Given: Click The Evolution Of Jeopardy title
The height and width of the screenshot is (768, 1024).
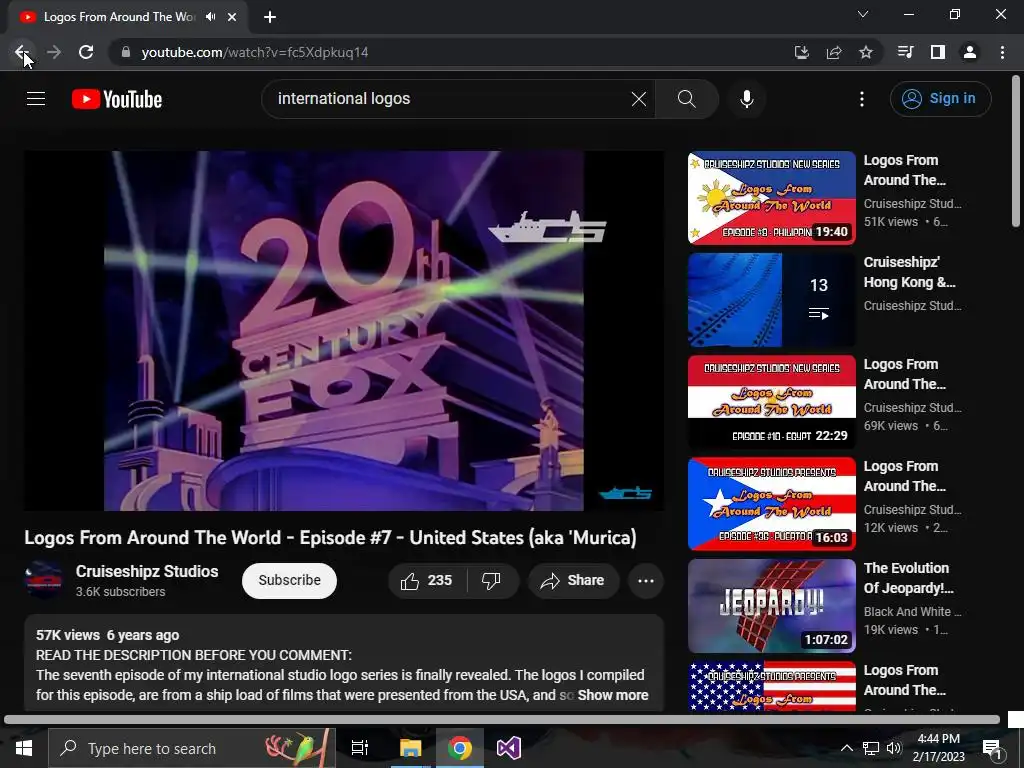Looking at the screenshot, I should (908, 578).
